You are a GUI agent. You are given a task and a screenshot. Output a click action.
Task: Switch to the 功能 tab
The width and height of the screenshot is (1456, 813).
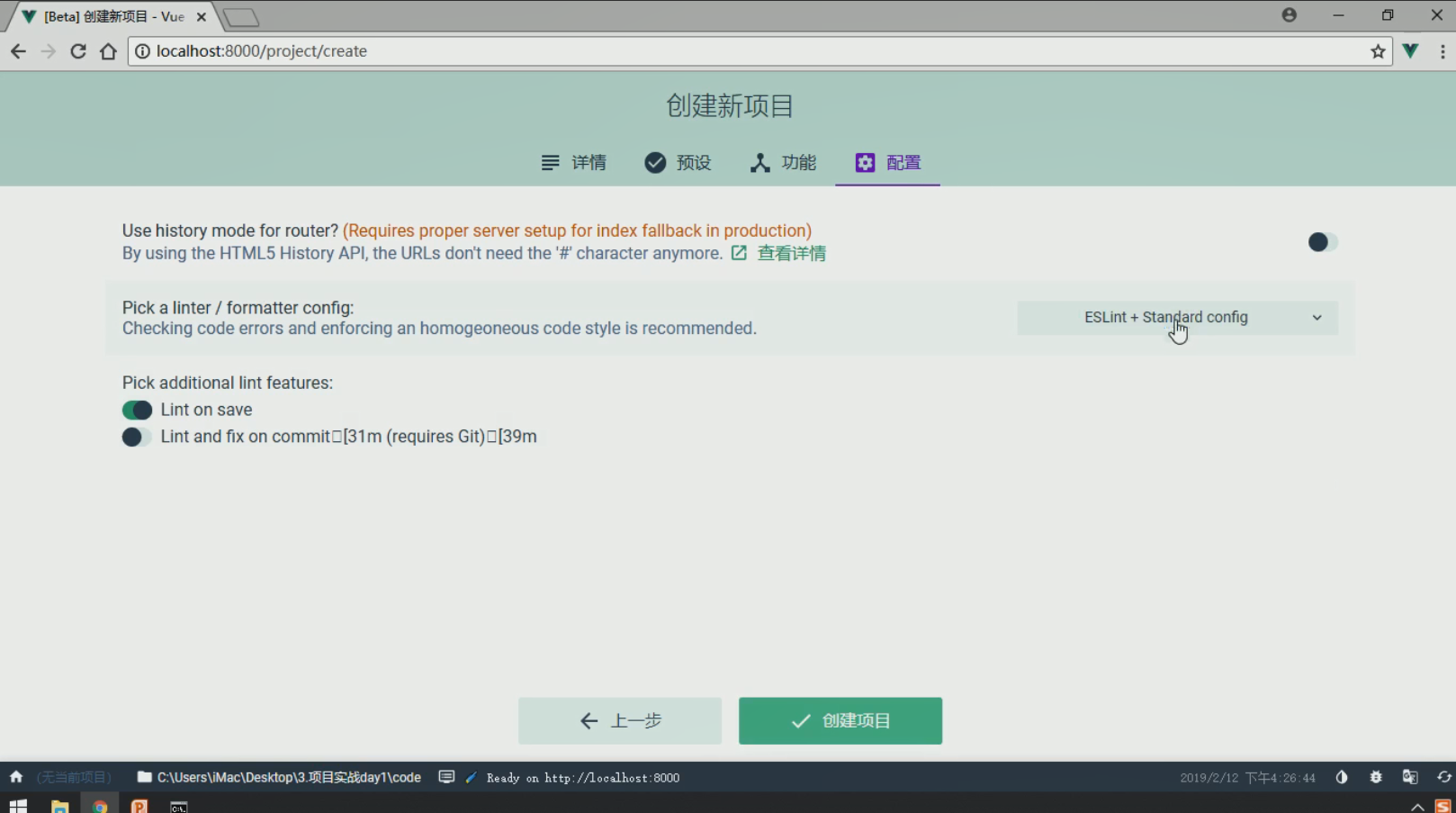point(783,162)
